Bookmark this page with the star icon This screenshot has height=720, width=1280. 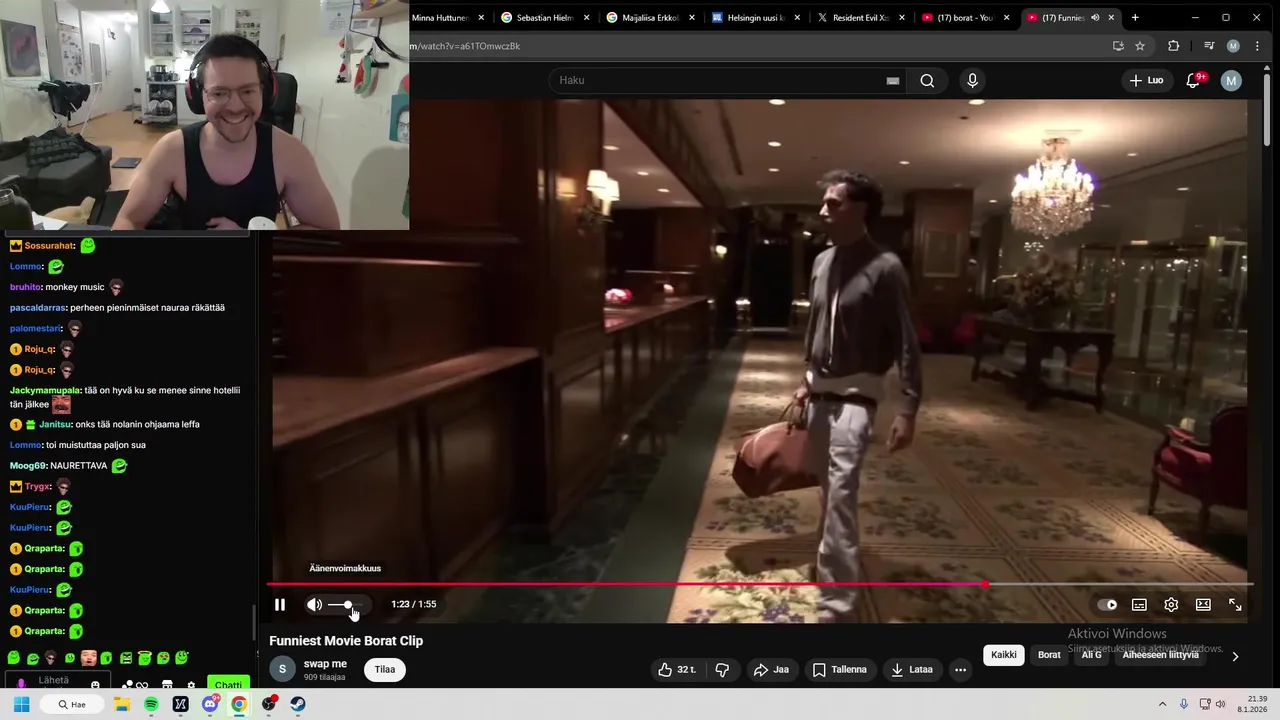tap(1140, 46)
